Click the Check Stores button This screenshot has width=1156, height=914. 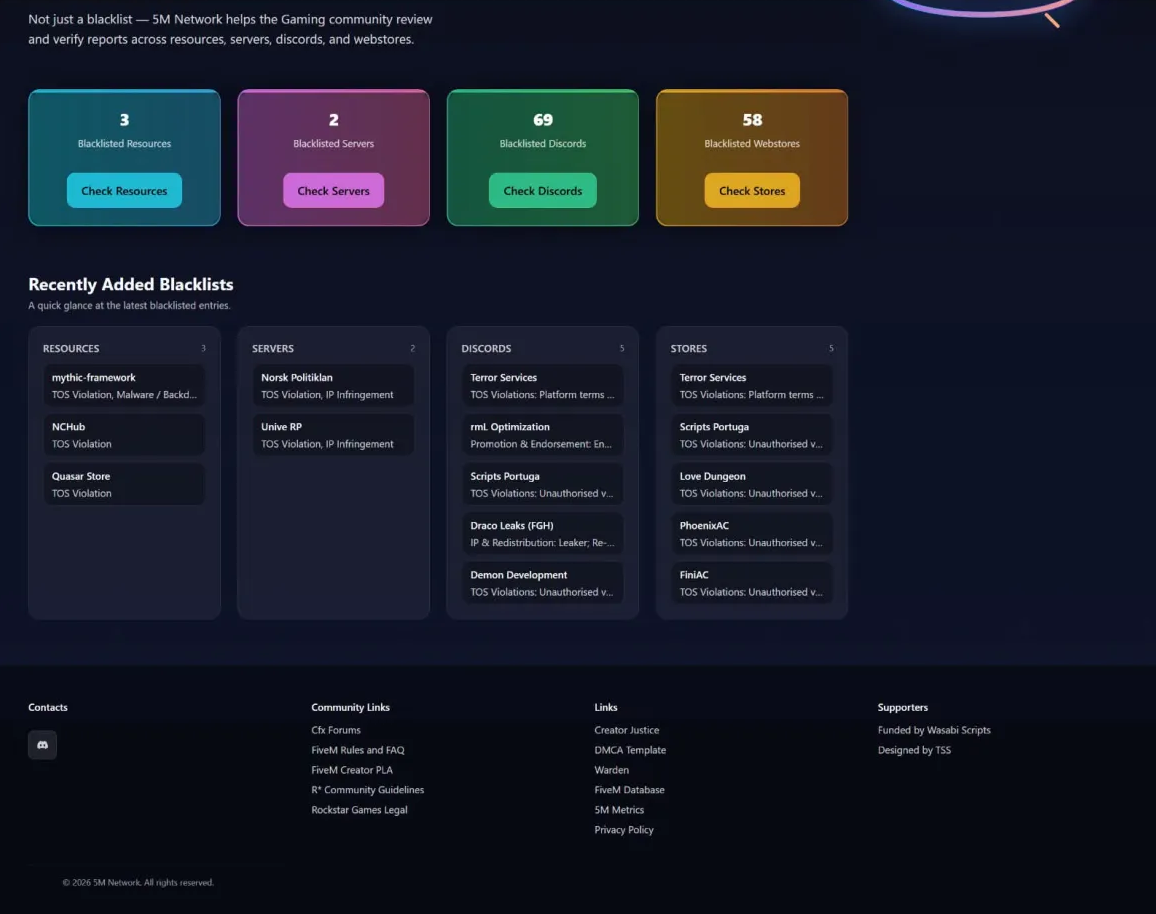point(752,190)
